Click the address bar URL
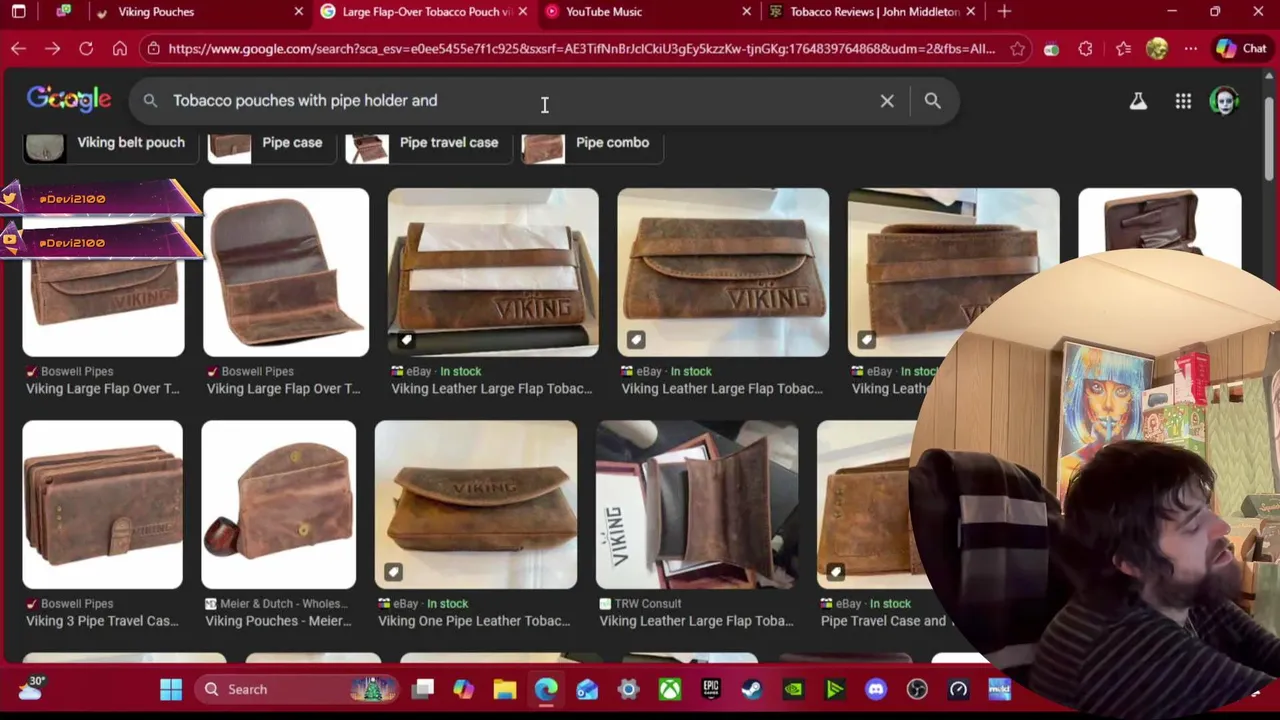 (581, 48)
